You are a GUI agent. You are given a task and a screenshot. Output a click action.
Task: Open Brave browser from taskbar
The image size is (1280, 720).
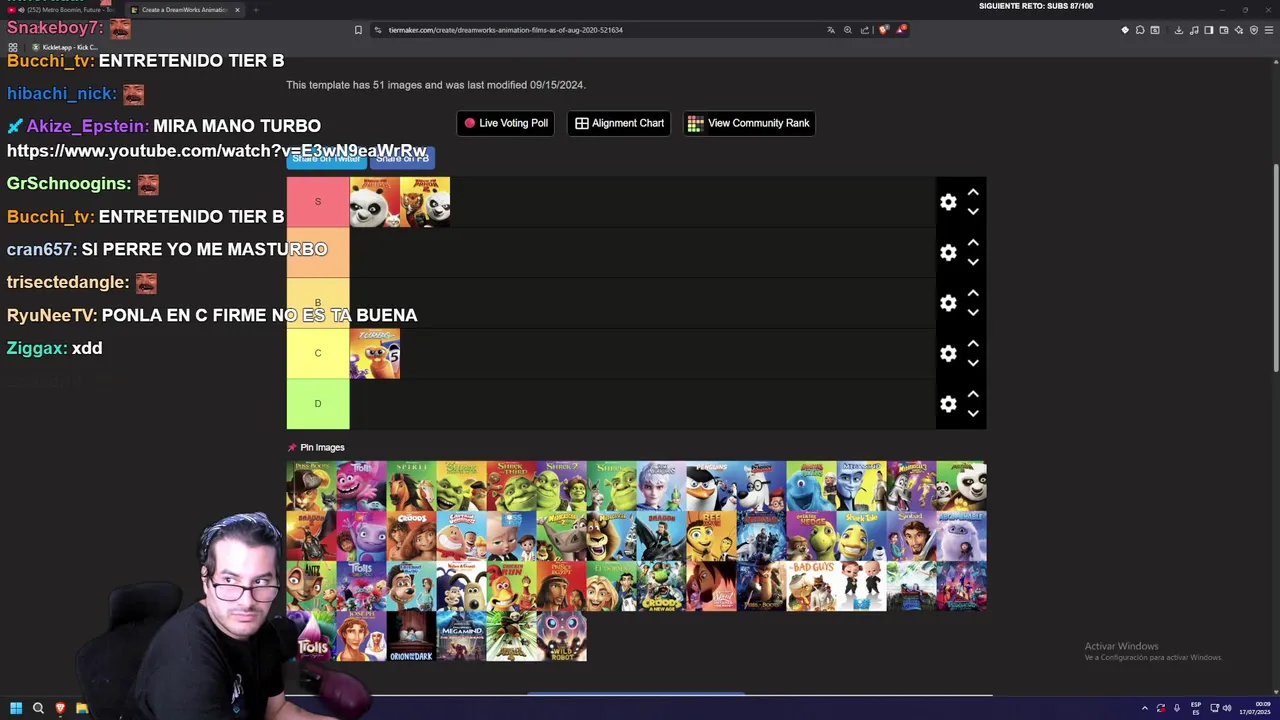pos(60,708)
